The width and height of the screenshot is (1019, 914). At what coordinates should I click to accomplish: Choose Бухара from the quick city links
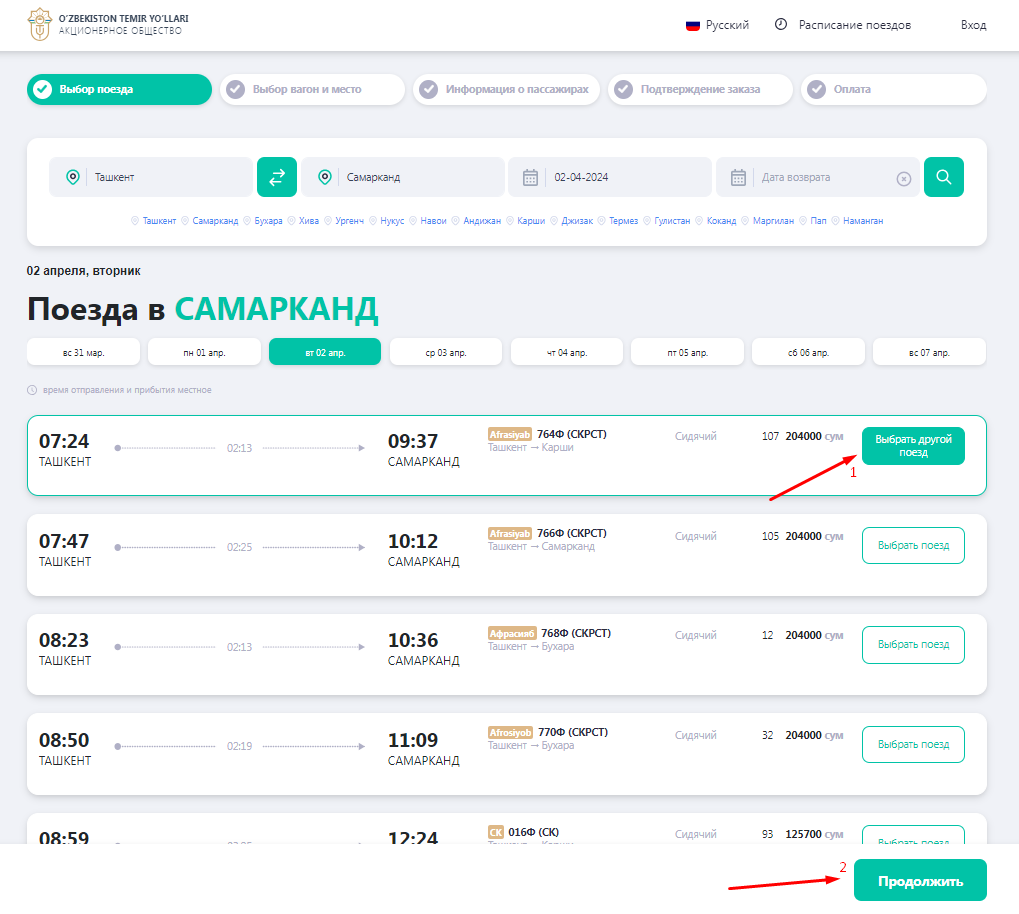pyautogui.click(x=268, y=221)
